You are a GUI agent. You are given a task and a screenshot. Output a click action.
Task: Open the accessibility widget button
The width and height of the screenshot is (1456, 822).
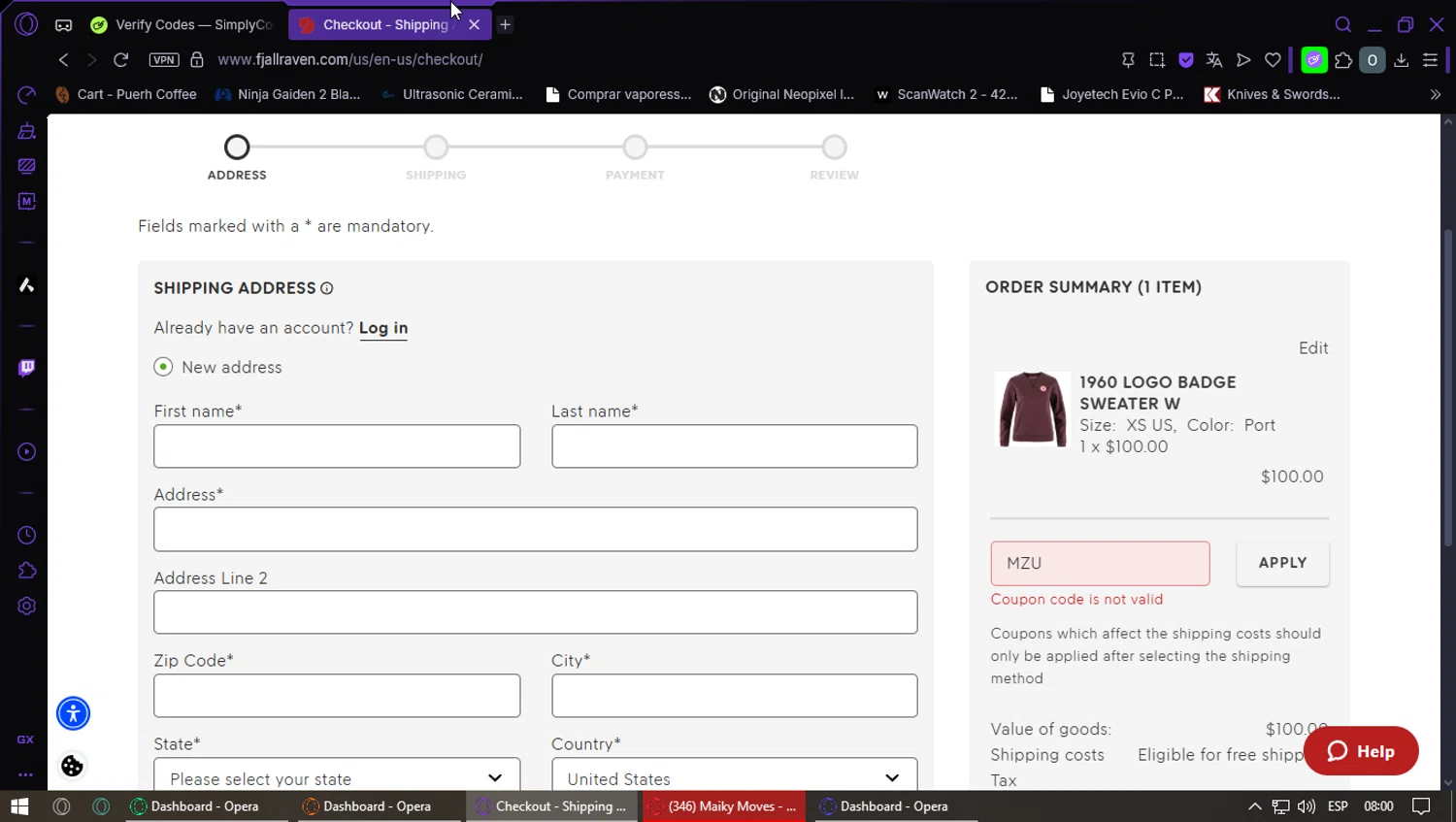tap(73, 713)
